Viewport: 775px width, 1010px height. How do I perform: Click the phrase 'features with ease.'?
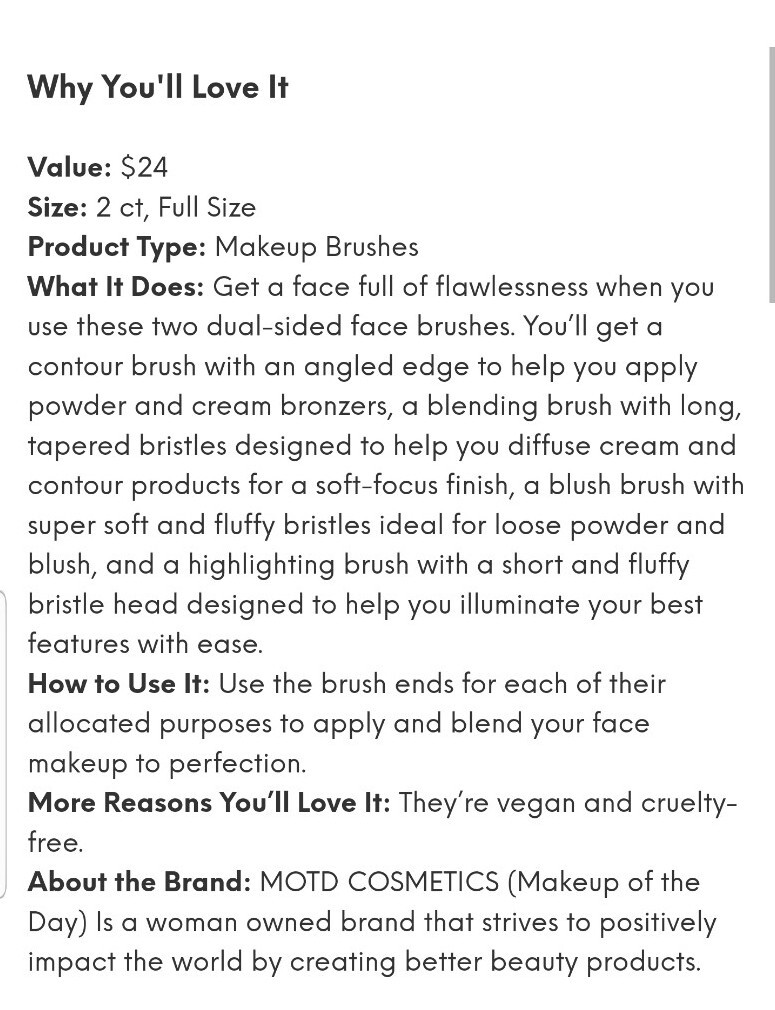click(x=146, y=643)
